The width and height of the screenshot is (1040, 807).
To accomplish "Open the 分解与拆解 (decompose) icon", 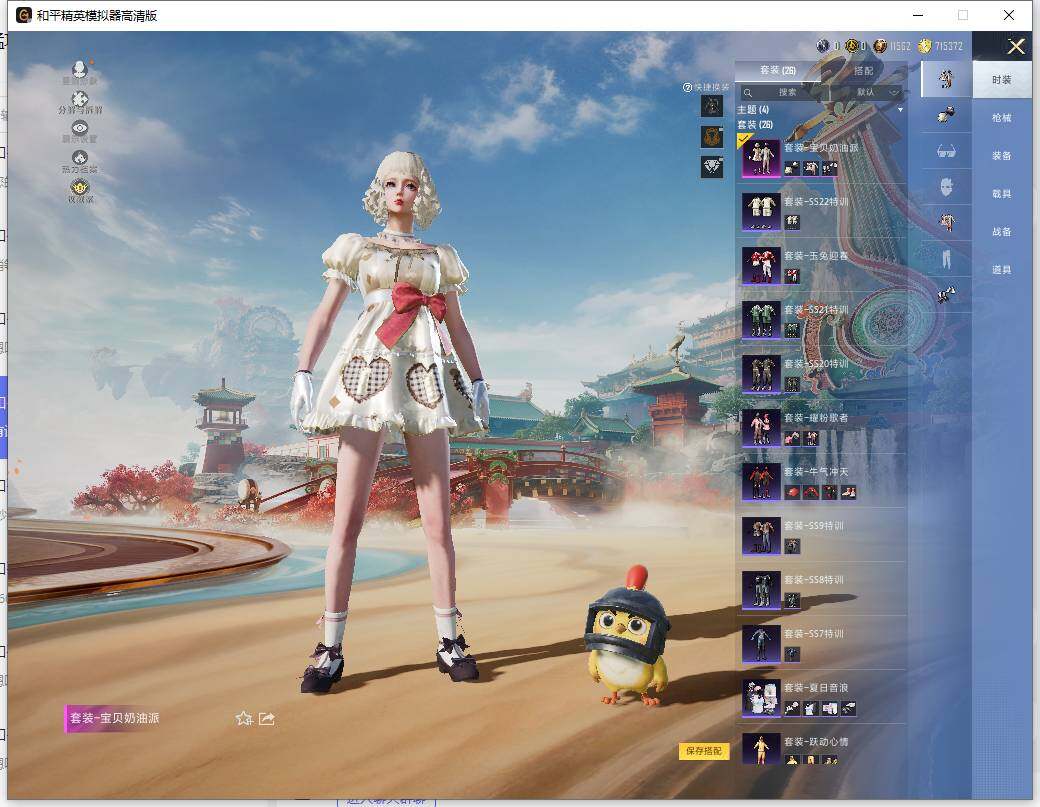I will coord(80,99).
